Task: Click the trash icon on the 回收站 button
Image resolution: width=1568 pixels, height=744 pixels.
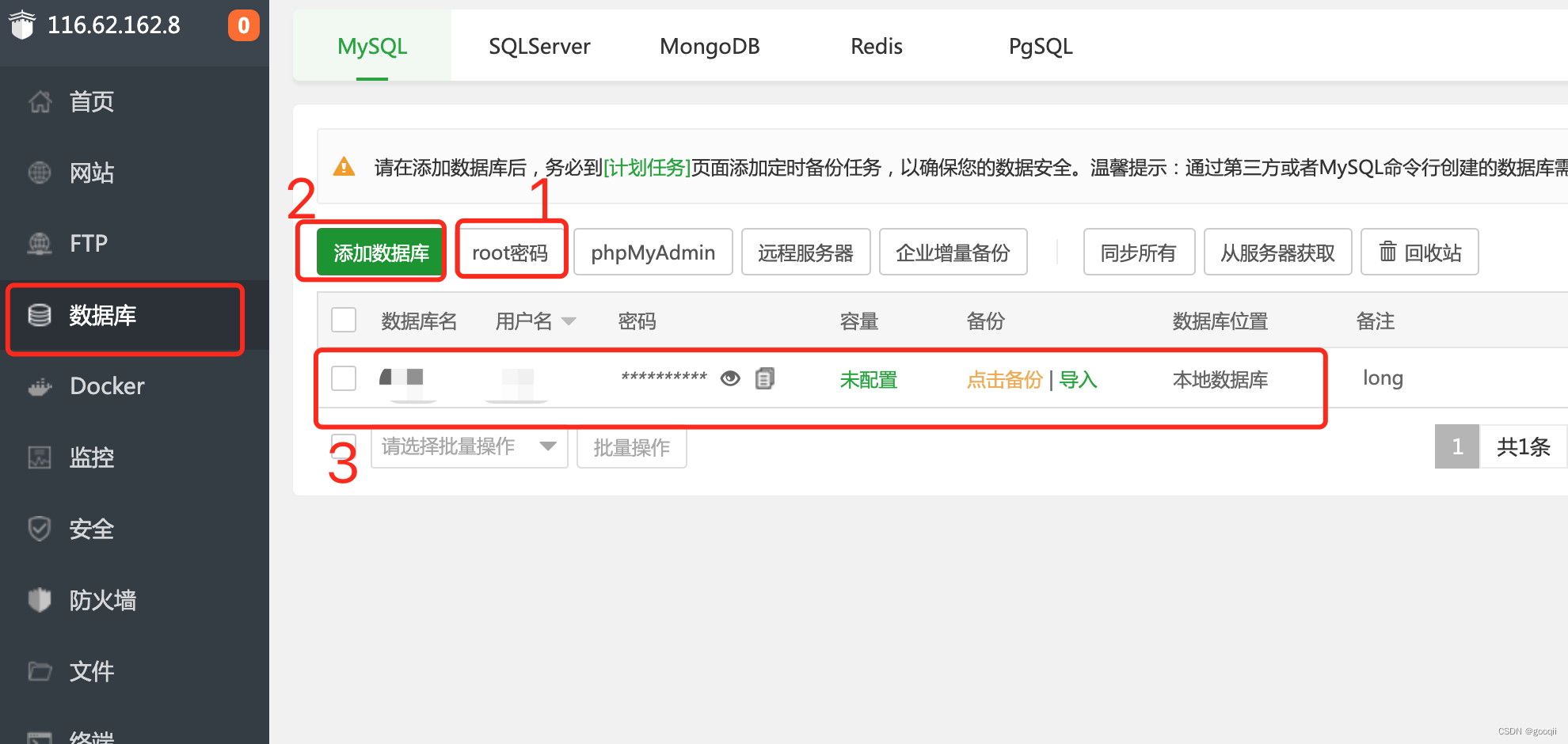Action: (1387, 252)
